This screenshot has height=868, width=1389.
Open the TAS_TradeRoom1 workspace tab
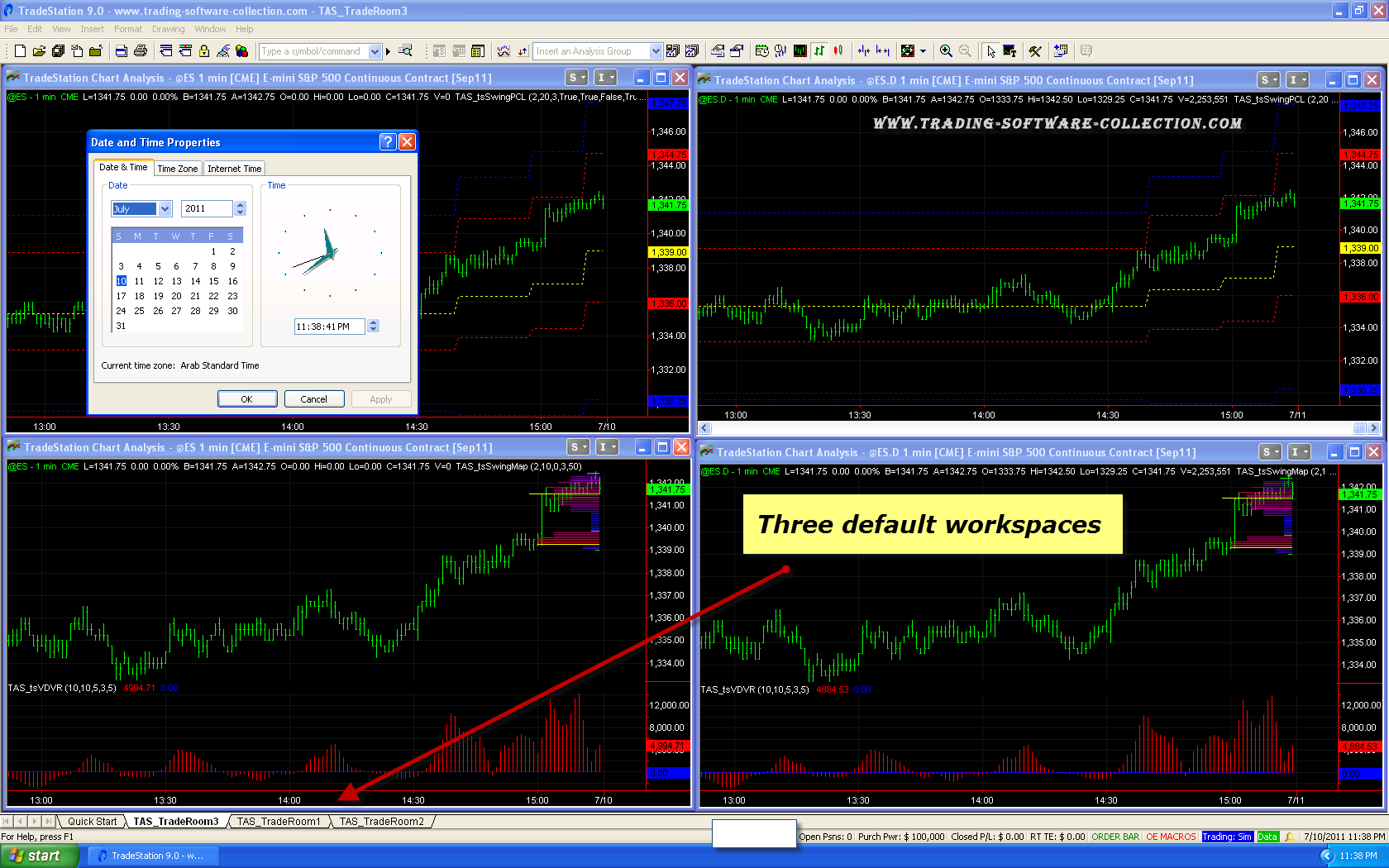[x=278, y=822]
